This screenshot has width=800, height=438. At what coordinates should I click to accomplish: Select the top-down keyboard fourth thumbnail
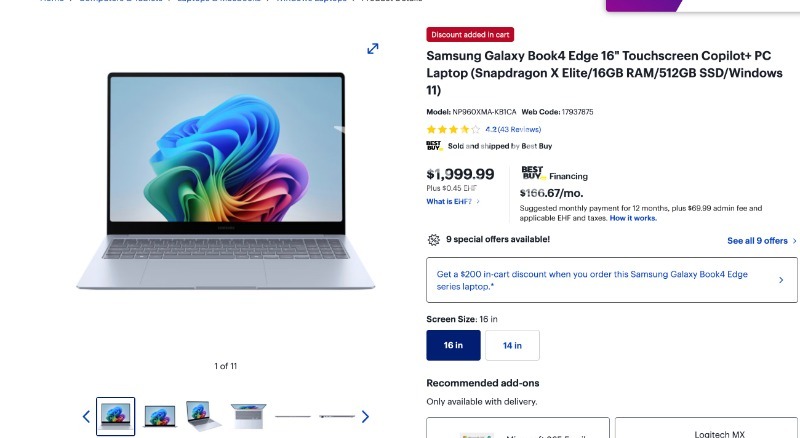coord(248,416)
